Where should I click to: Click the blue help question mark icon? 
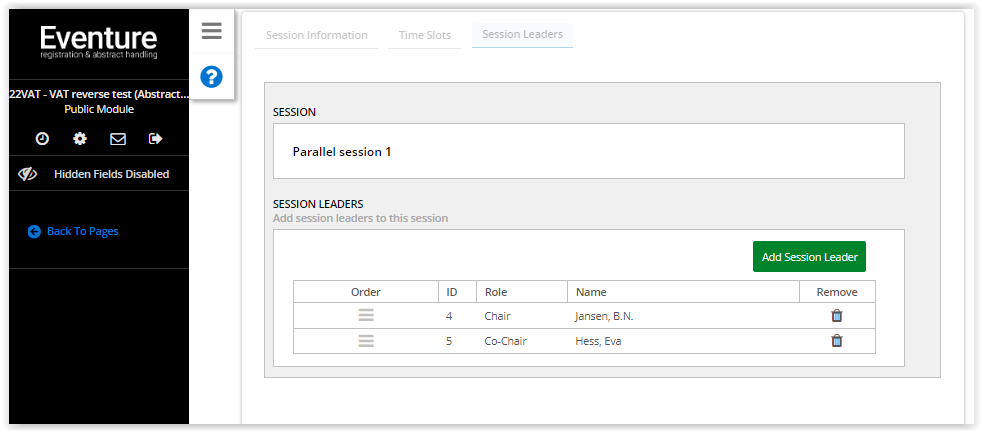212,77
